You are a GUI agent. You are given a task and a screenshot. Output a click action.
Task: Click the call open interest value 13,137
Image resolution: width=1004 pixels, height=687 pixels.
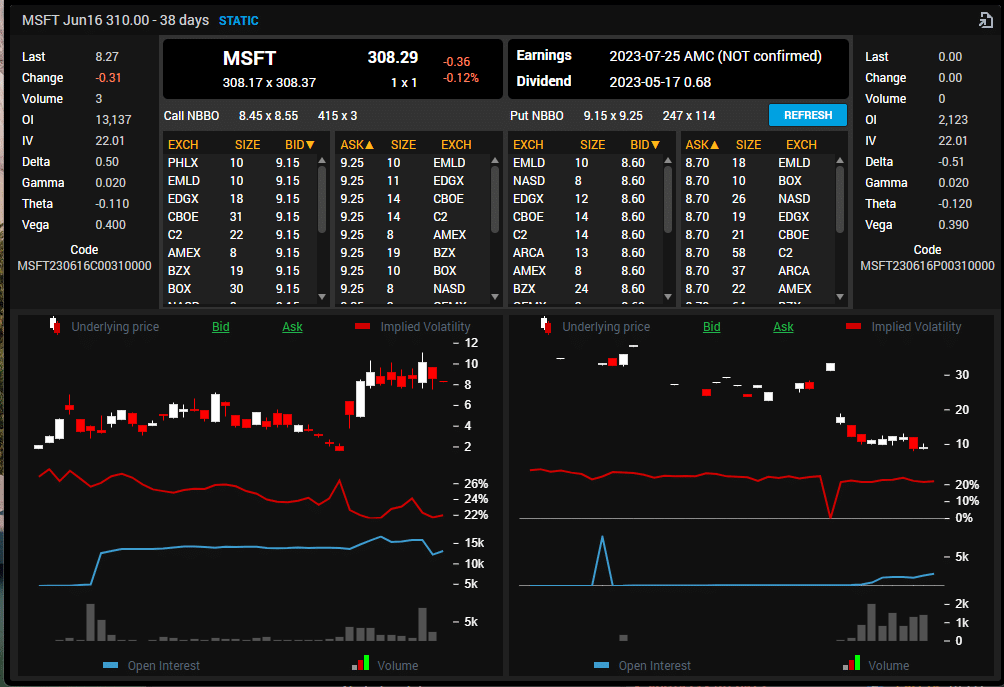(113, 120)
